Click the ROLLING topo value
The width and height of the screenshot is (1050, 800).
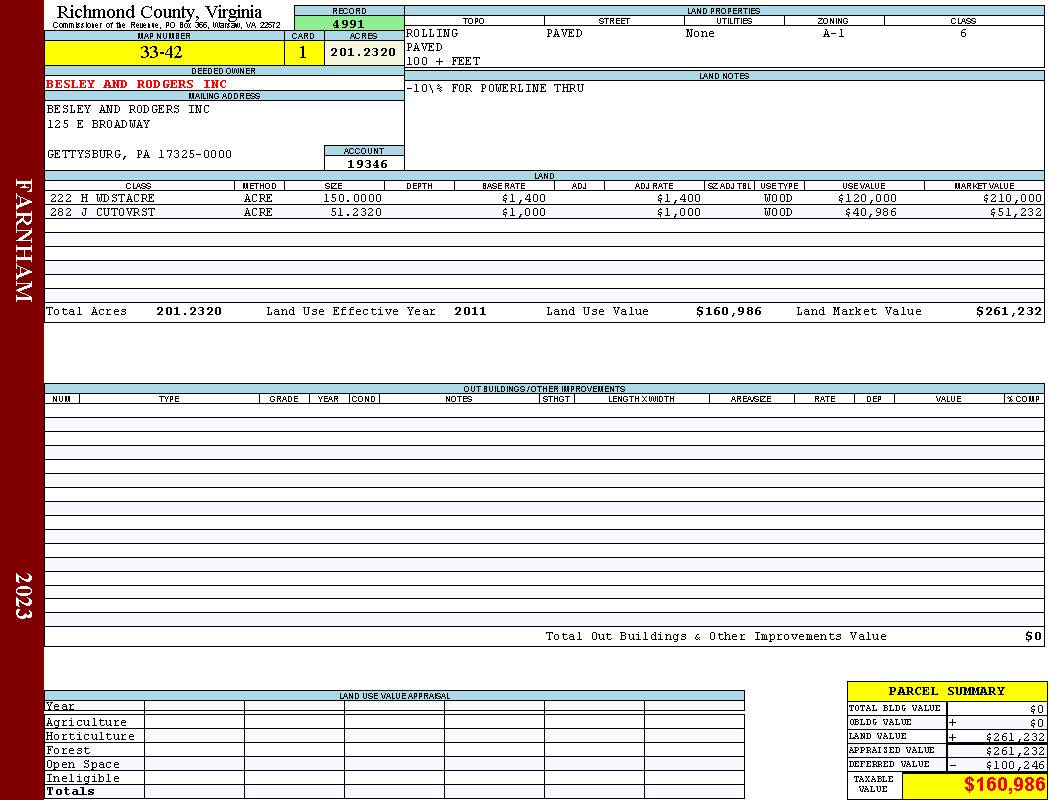(x=432, y=33)
